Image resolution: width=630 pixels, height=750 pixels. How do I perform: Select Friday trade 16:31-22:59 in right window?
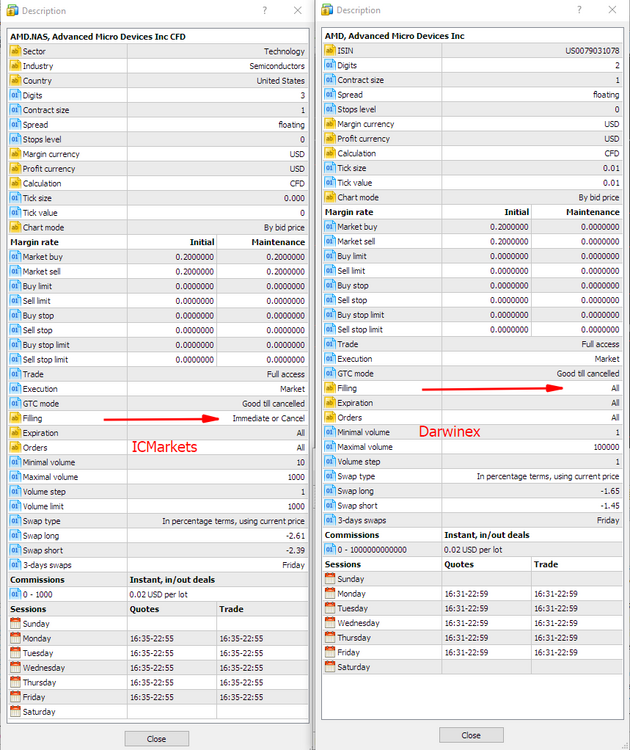pos(556,652)
